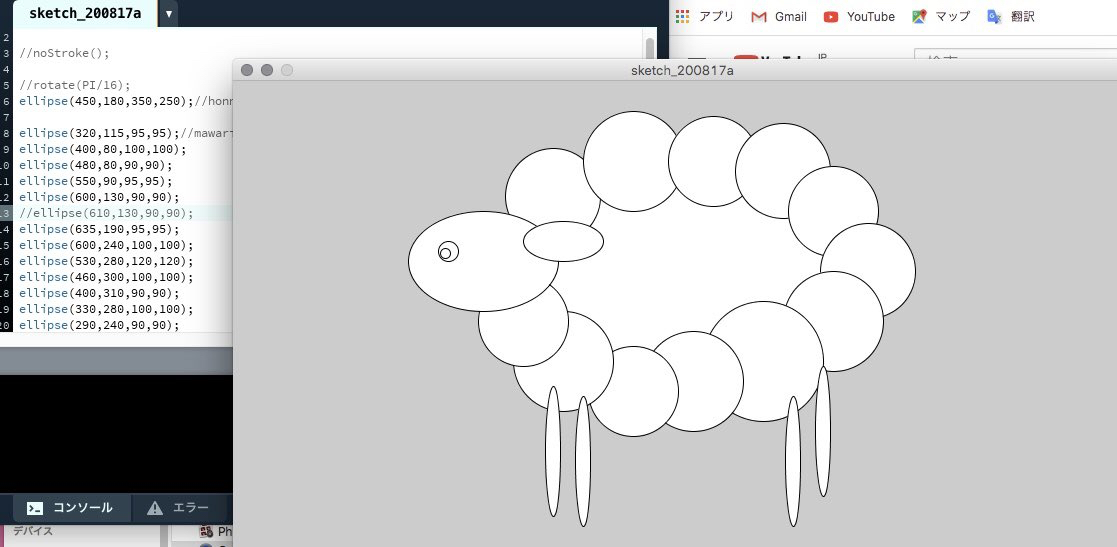1117x547 pixels.
Task: Click the エラー warning triangle icon
Action: (x=155, y=508)
